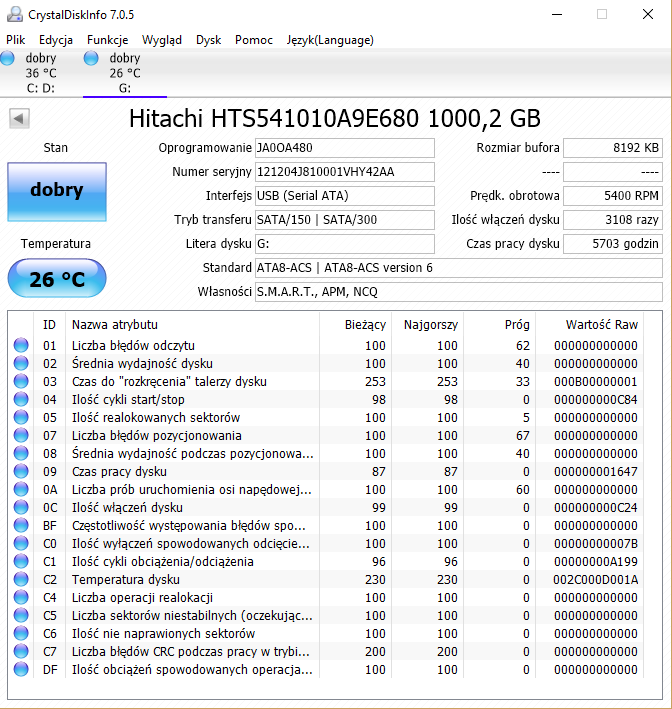Click raw value 00000000A199

pyautogui.click(x=596, y=562)
